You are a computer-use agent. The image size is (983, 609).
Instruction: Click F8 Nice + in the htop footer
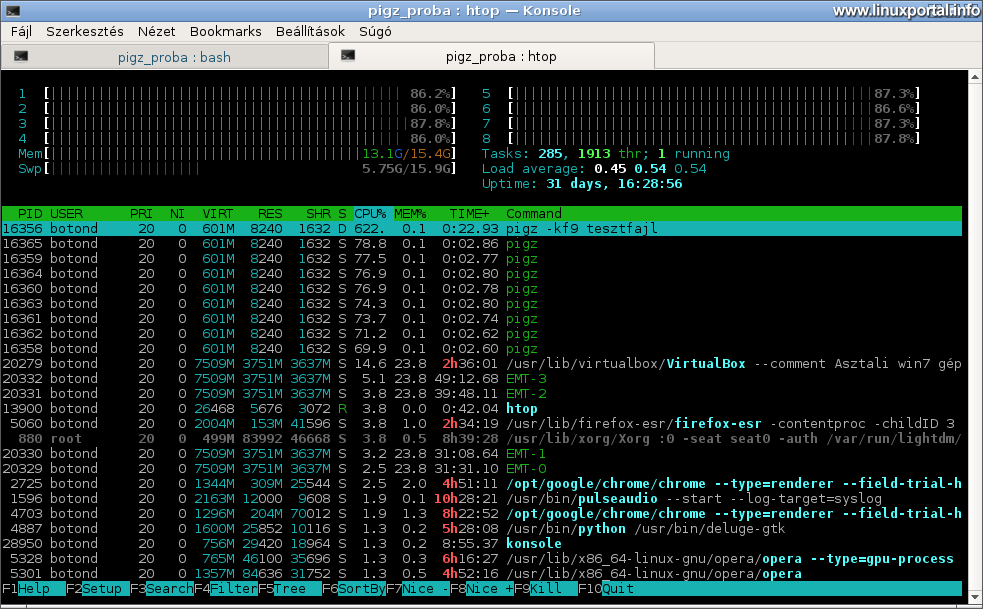click(x=481, y=589)
